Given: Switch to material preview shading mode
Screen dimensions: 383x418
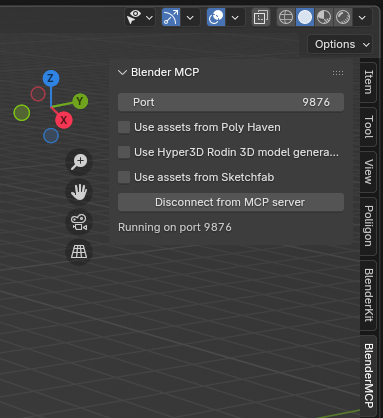Looking at the screenshot, I should (324, 17).
